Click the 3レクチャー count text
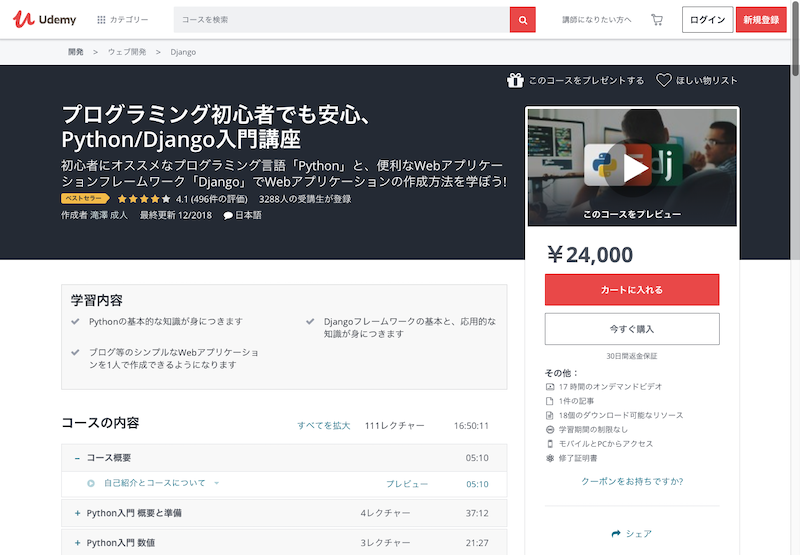The width and height of the screenshot is (800, 555). pos(385,543)
